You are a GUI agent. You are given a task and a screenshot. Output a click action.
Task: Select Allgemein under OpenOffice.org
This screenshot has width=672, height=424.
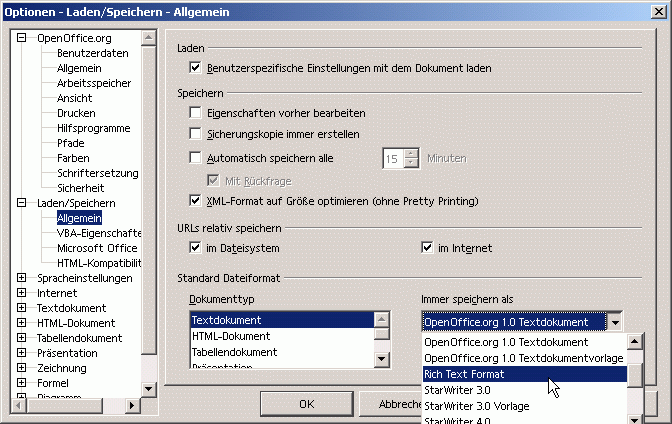pos(79,68)
